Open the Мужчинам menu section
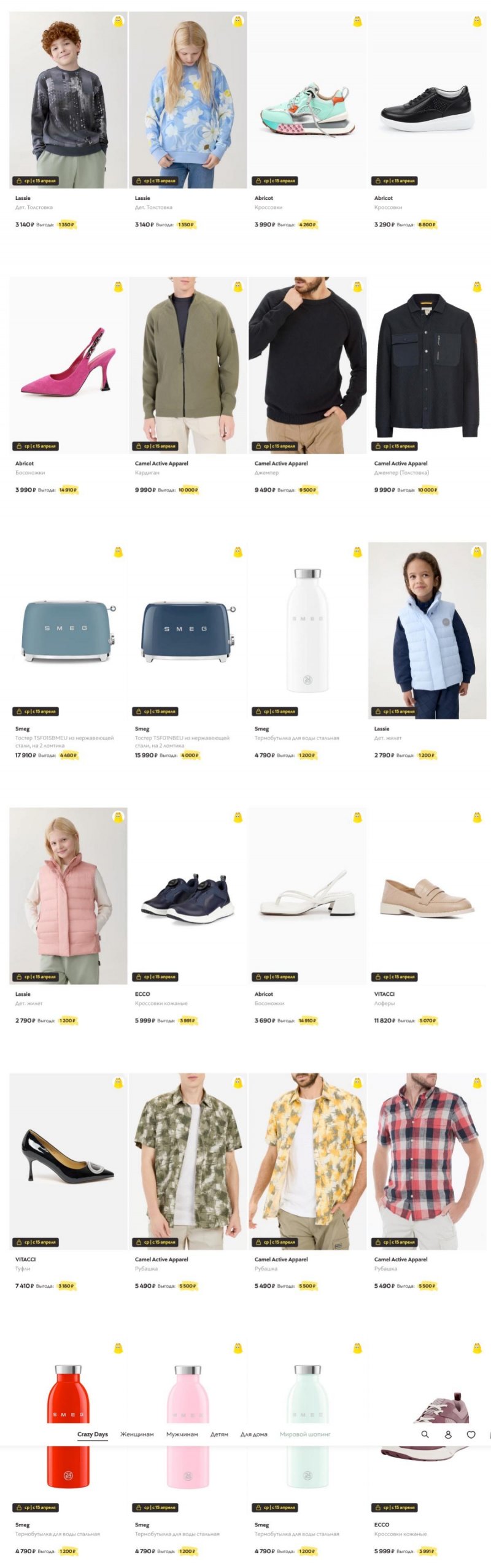 pyautogui.click(x=182, y=1434)
